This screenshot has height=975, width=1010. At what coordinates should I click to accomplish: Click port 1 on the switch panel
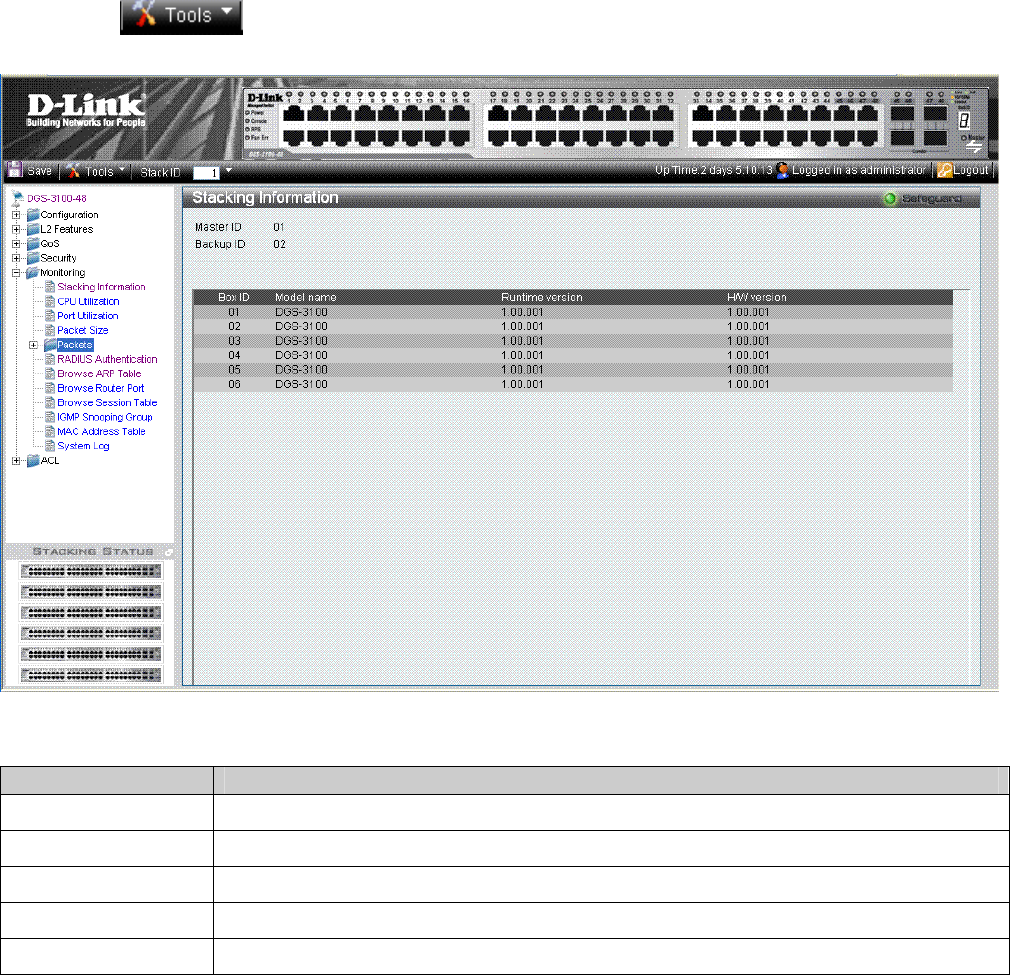click(294, 114)
